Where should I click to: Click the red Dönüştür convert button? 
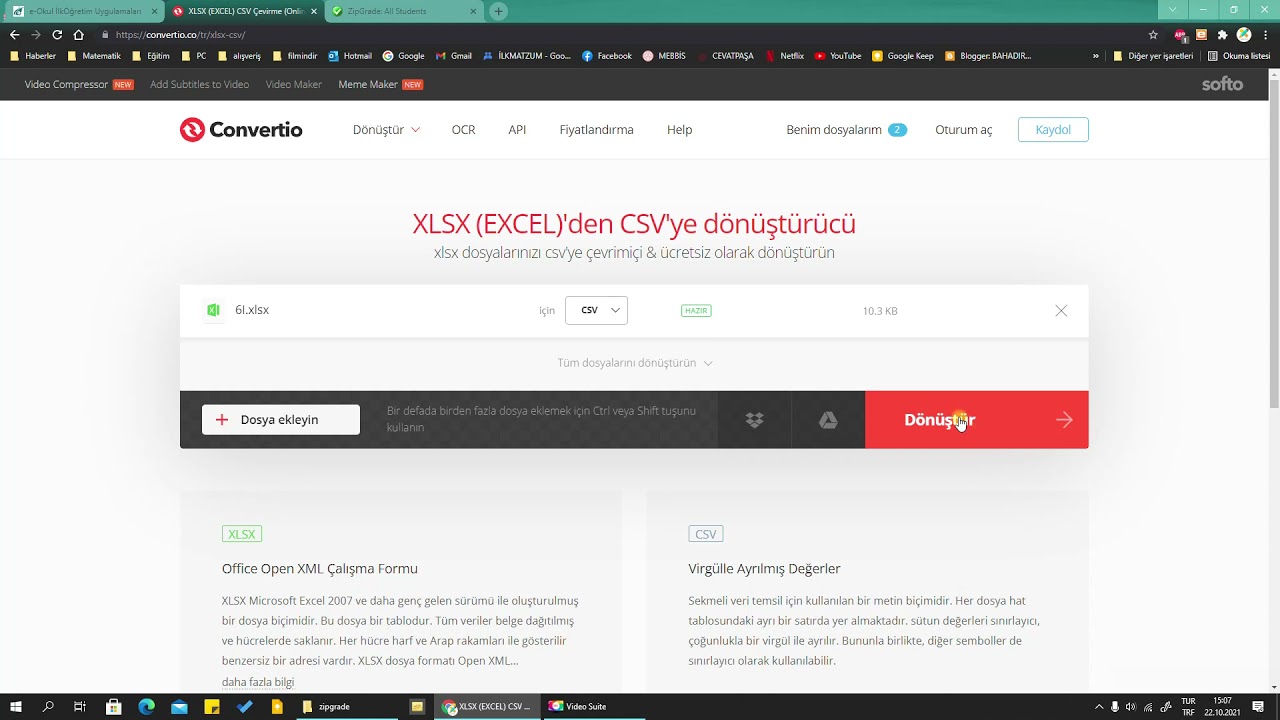click(976, 420)
